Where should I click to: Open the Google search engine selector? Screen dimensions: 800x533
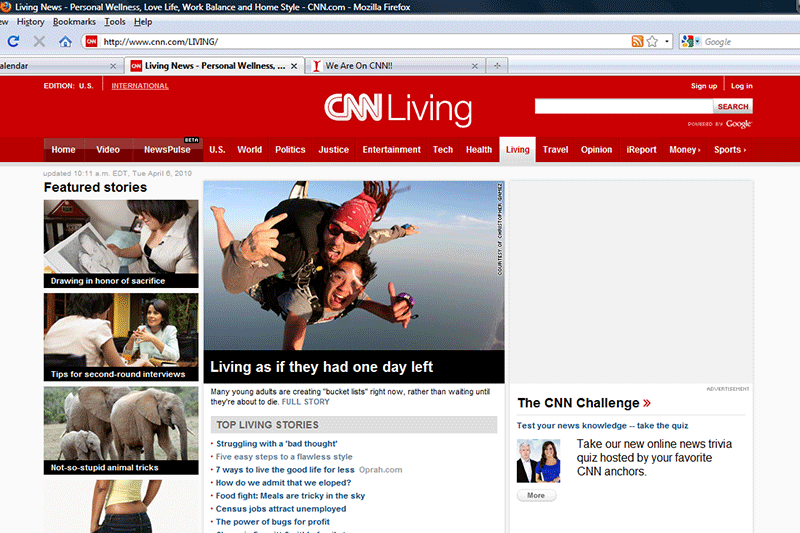pyautogui.click(x=691, y=41)
